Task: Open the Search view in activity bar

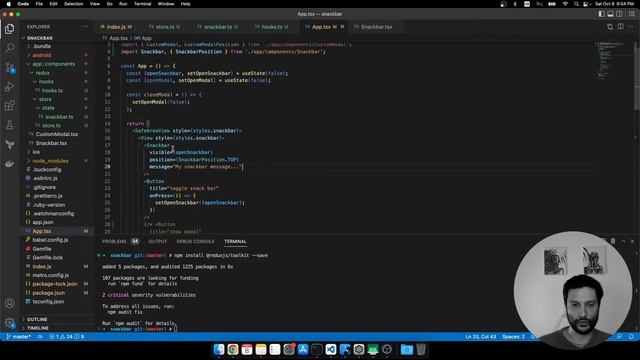Action: (x=9, y=48)
